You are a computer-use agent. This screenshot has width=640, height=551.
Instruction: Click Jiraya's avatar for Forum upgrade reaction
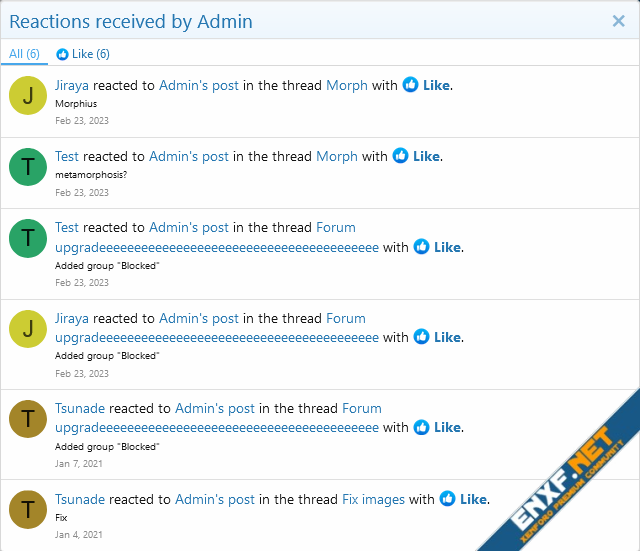click(x=27, y=328)
